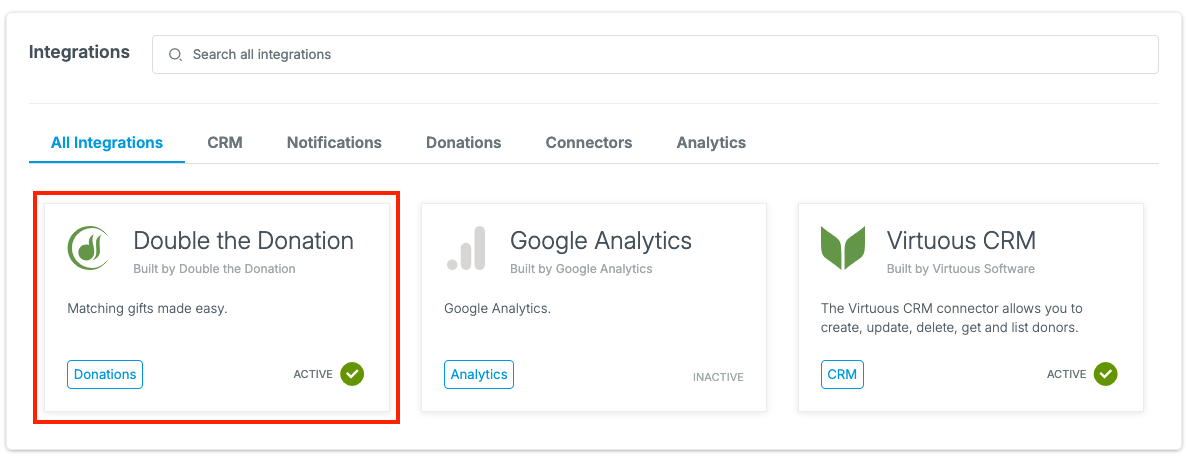
Task: Click the Double the Donation logo icon
Action: pos(89,248)
